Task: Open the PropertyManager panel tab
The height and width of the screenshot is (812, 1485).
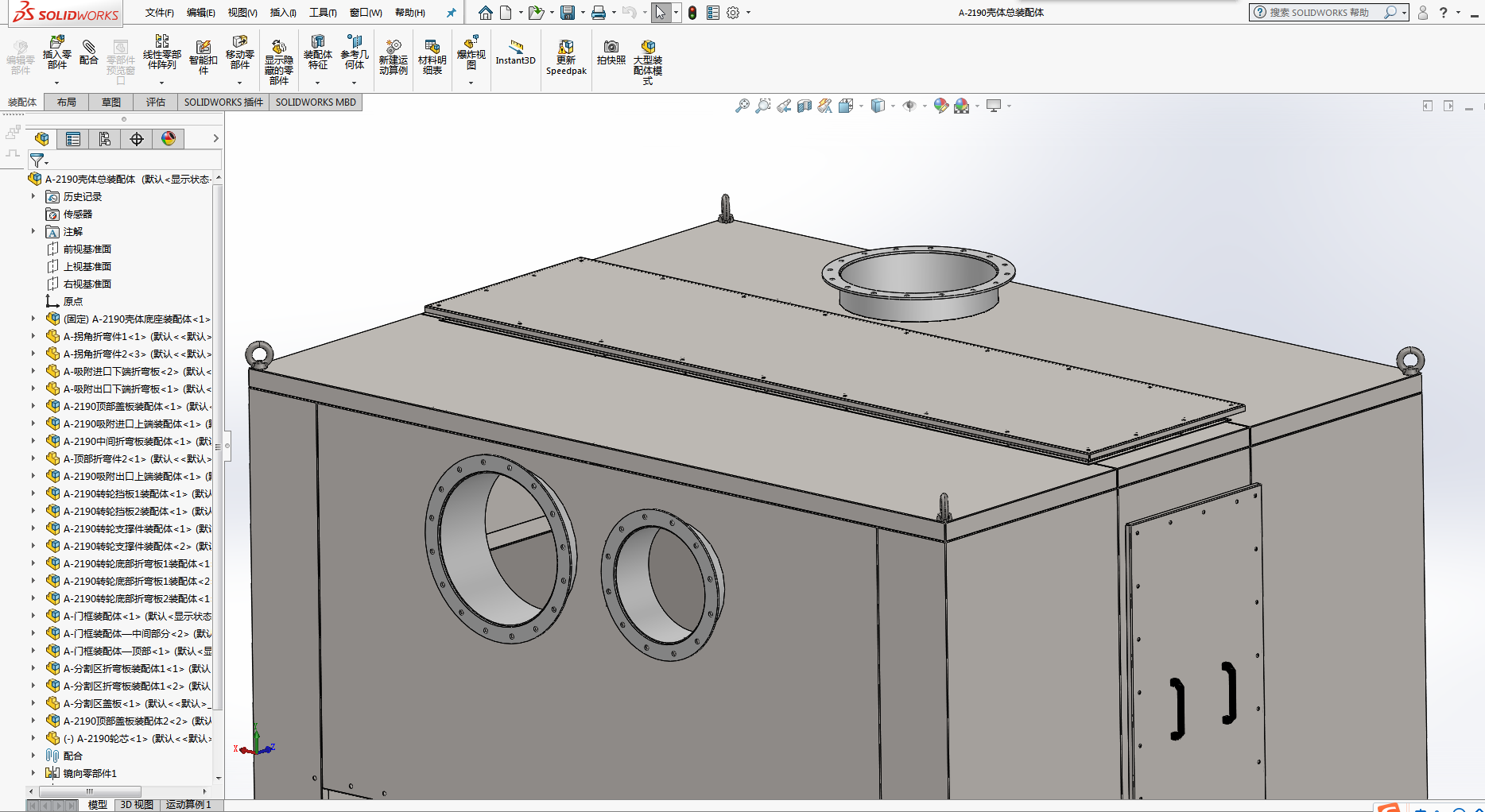Action: 73,139
